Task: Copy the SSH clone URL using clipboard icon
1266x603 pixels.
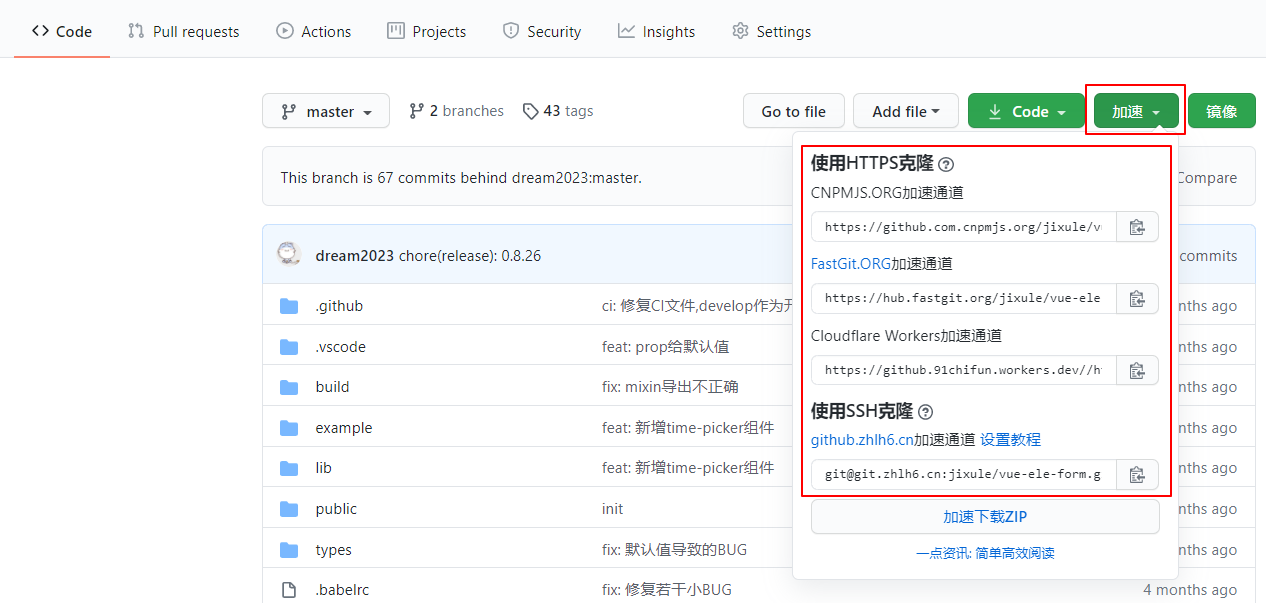Action: coord(1137,474)
